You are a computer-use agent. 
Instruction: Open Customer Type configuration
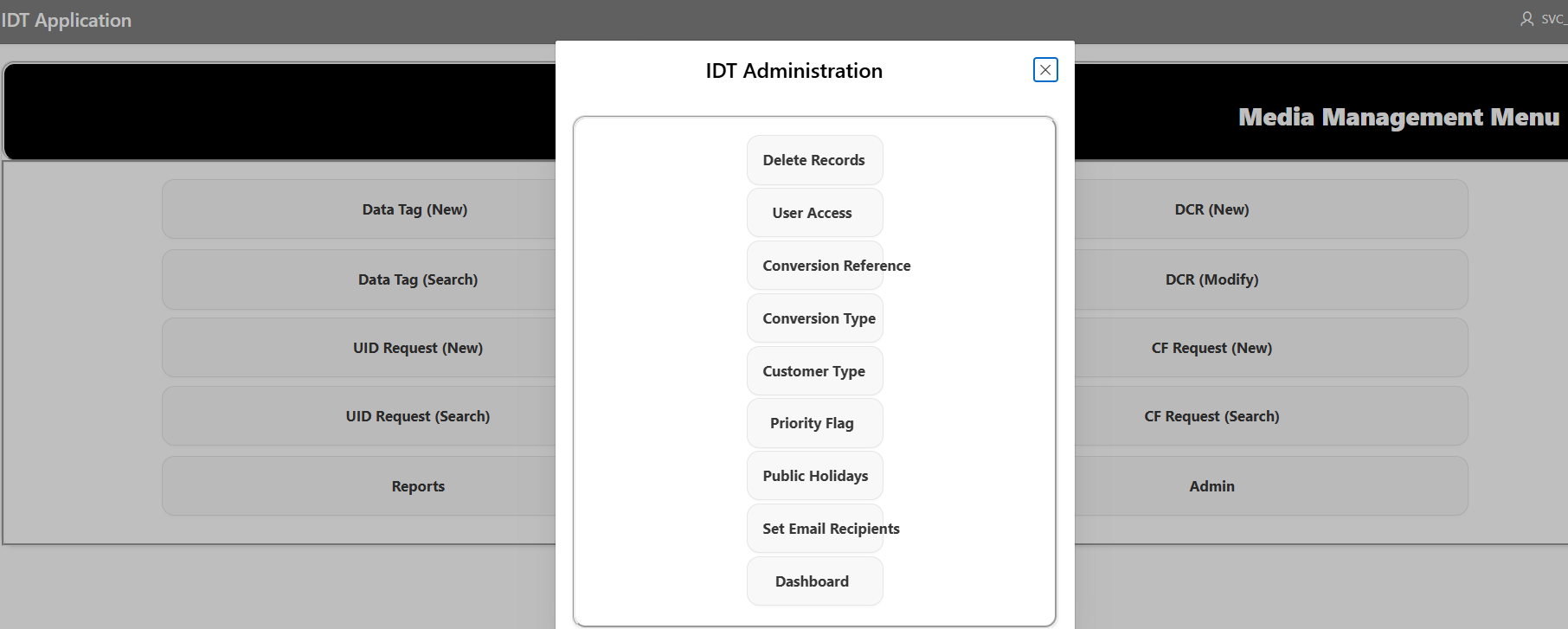814,371
